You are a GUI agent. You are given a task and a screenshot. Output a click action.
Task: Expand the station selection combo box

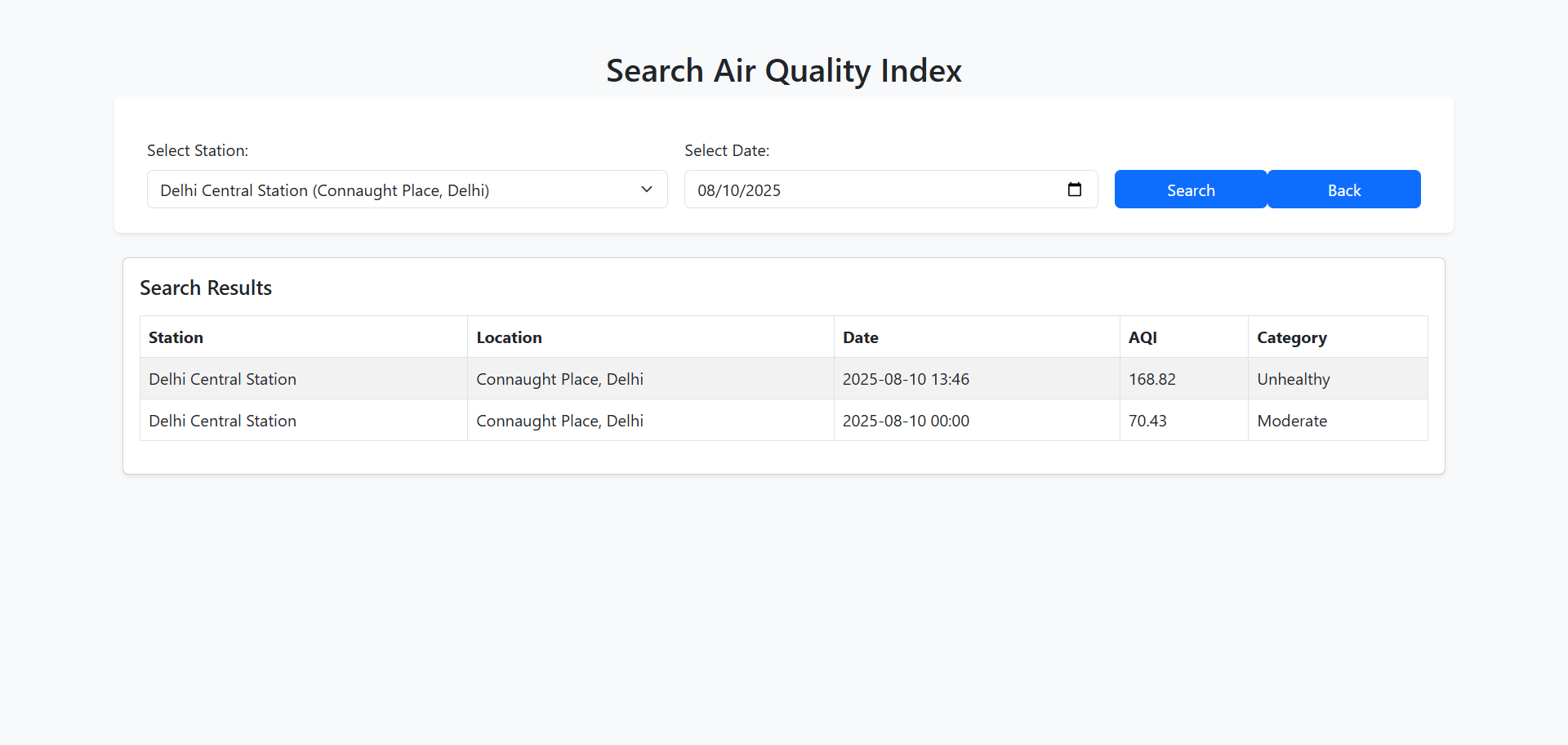407,189
